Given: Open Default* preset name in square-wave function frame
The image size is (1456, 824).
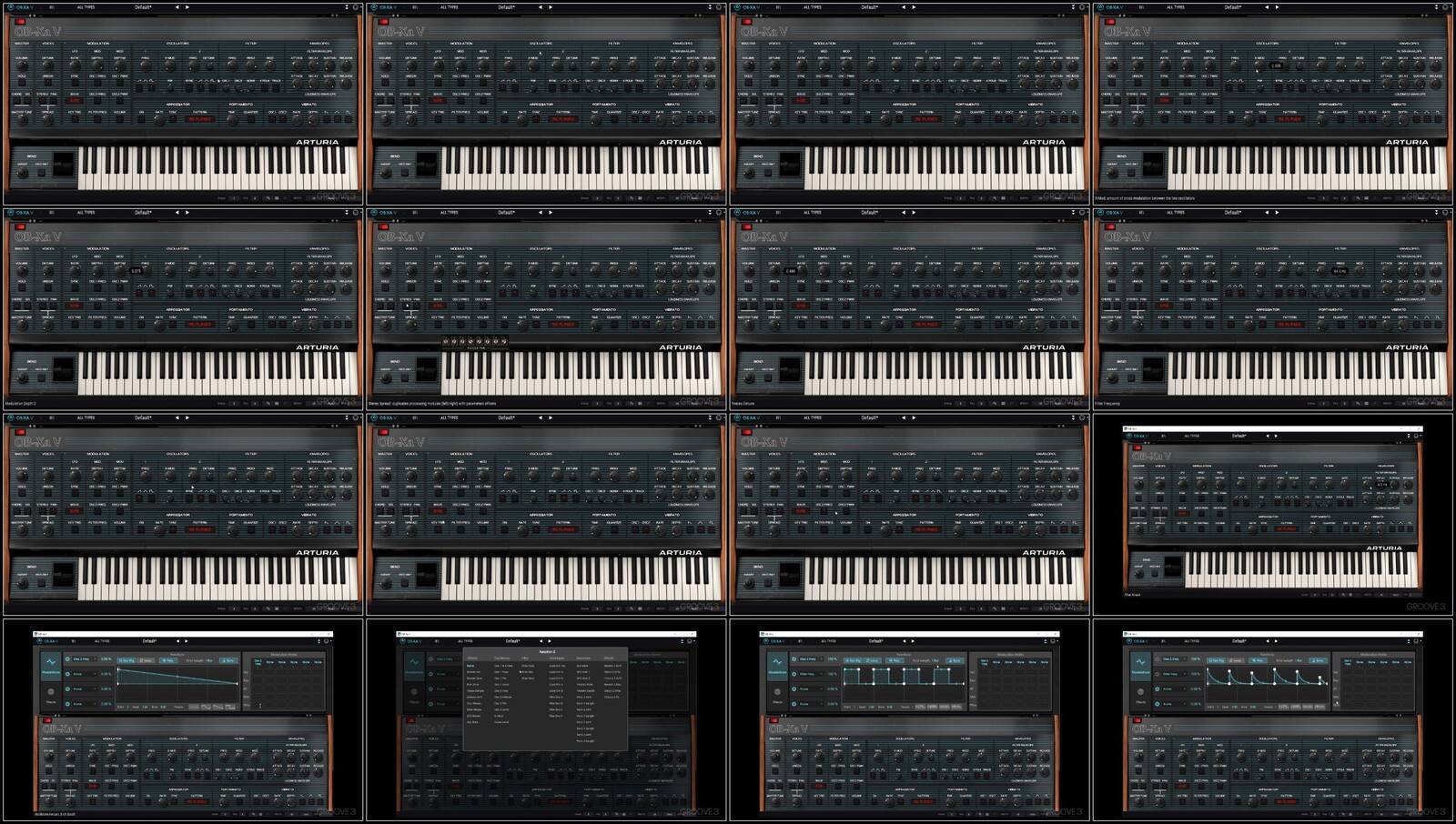Looking at the screenshot, I should [875, 641].
